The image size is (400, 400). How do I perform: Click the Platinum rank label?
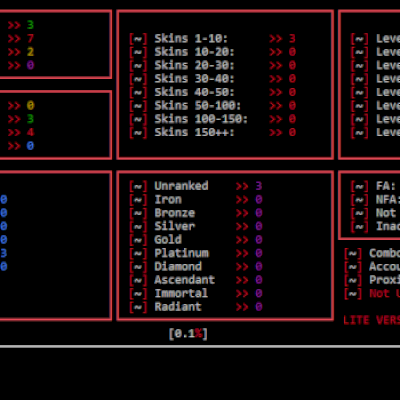pos(182,253)
